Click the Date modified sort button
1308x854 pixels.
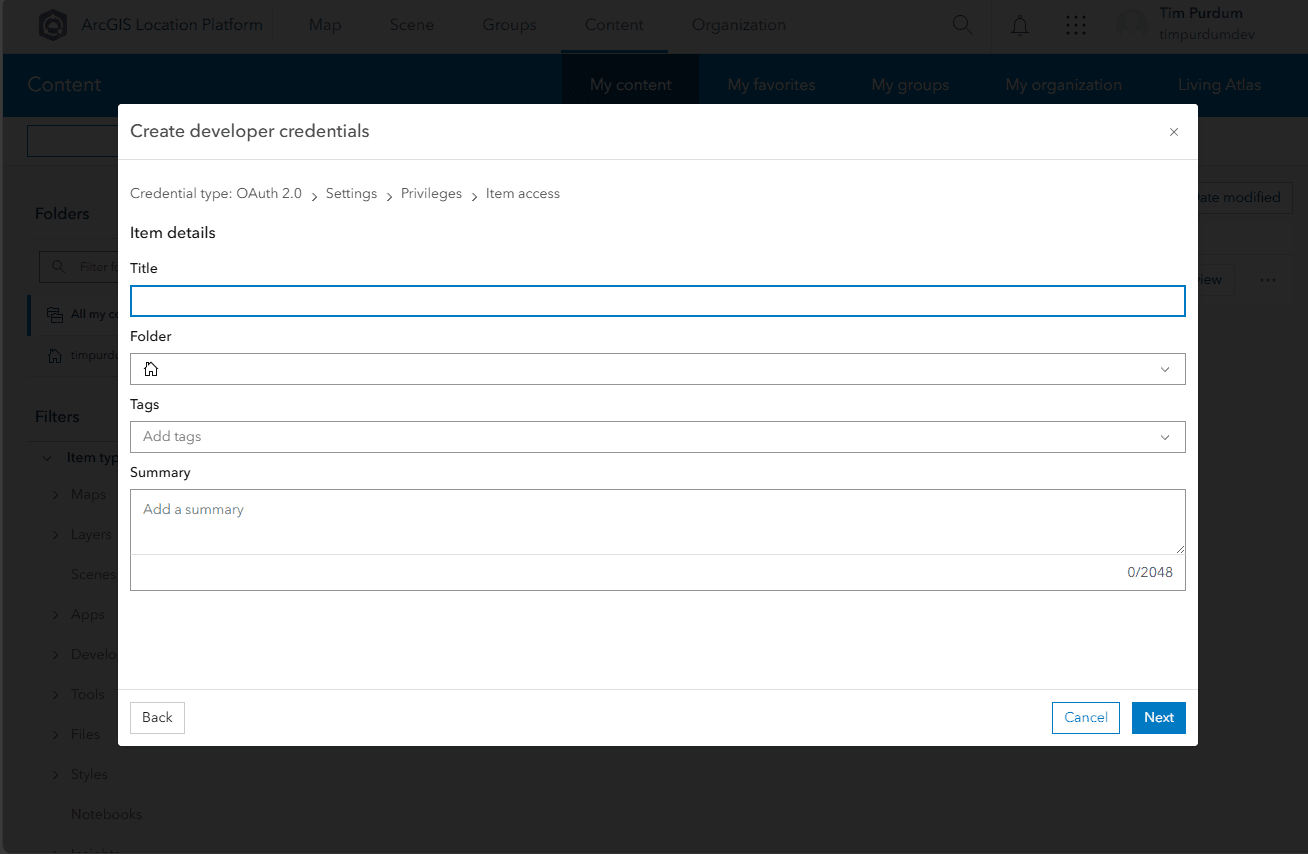(1245, 198)
